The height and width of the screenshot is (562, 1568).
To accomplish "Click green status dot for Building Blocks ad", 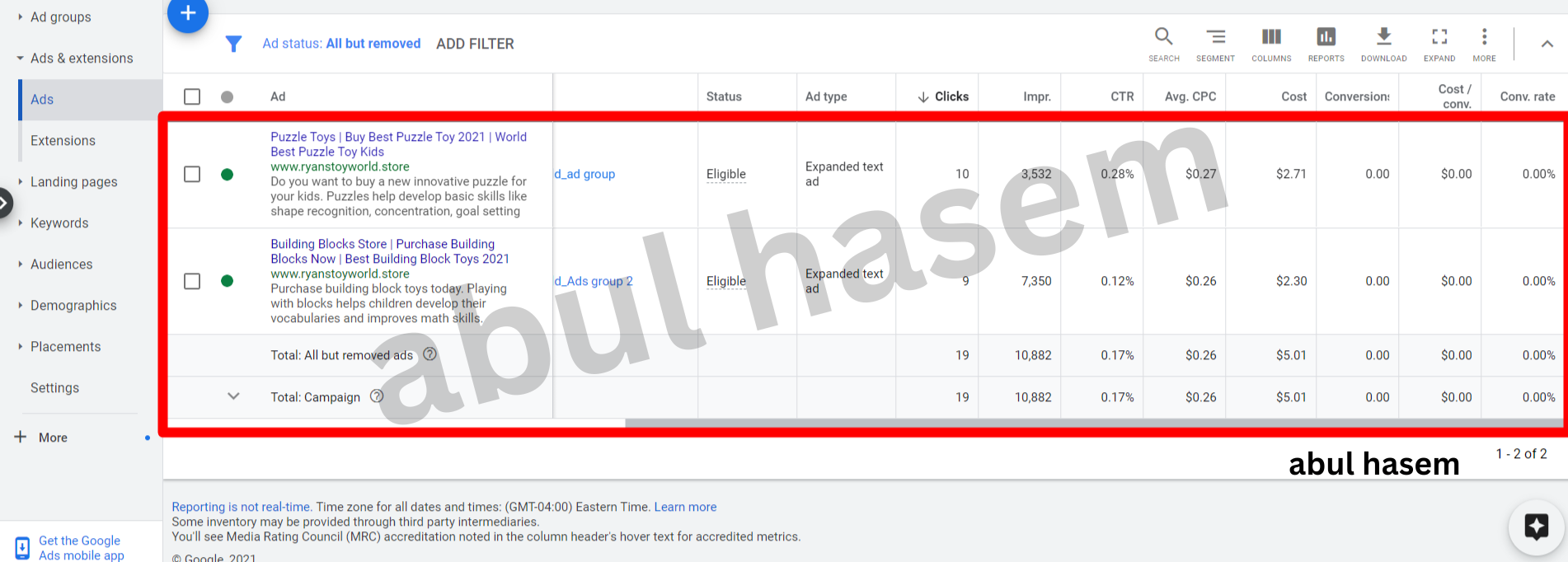I will coord(228,281).
